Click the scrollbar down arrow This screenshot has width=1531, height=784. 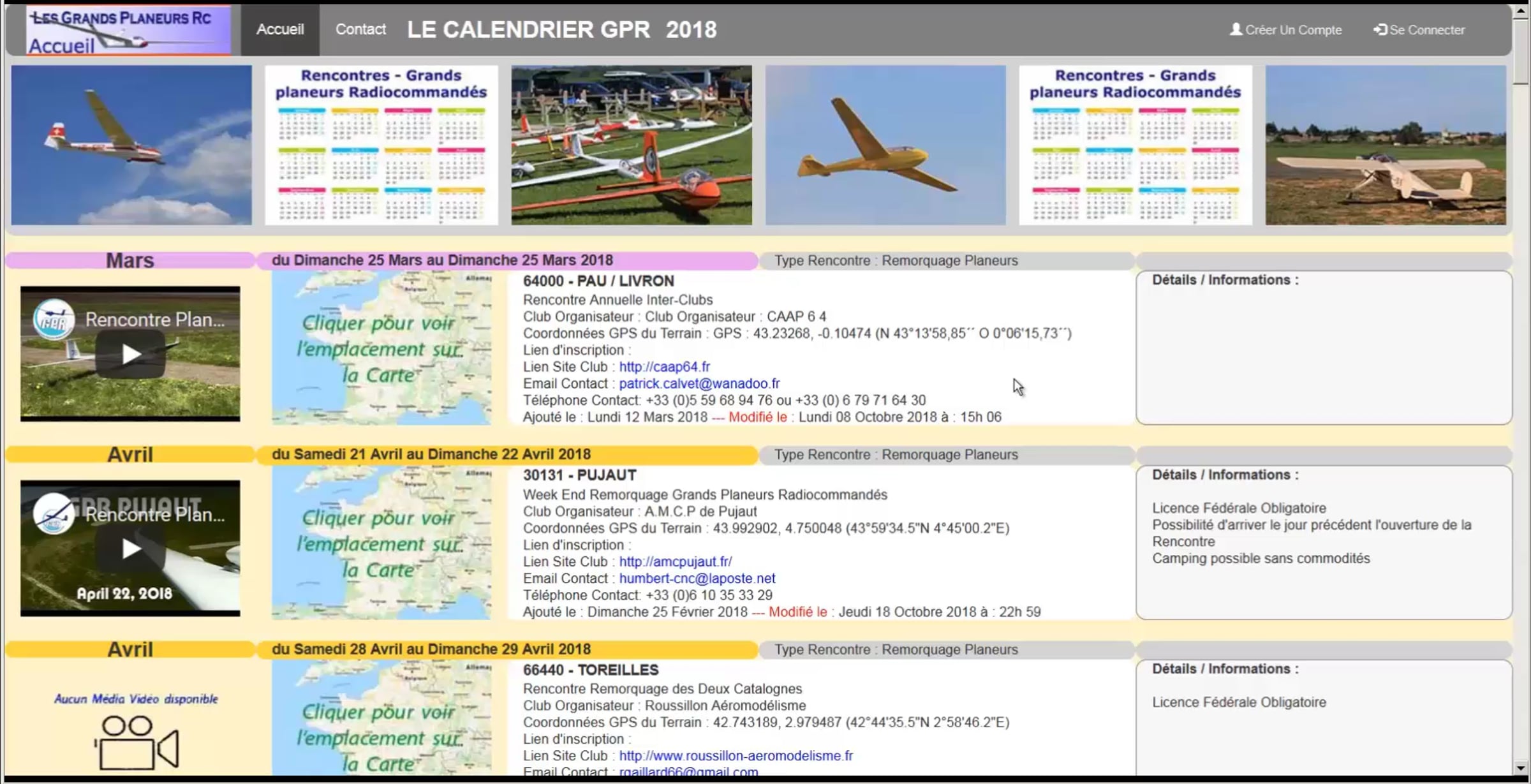(1521, 768)
